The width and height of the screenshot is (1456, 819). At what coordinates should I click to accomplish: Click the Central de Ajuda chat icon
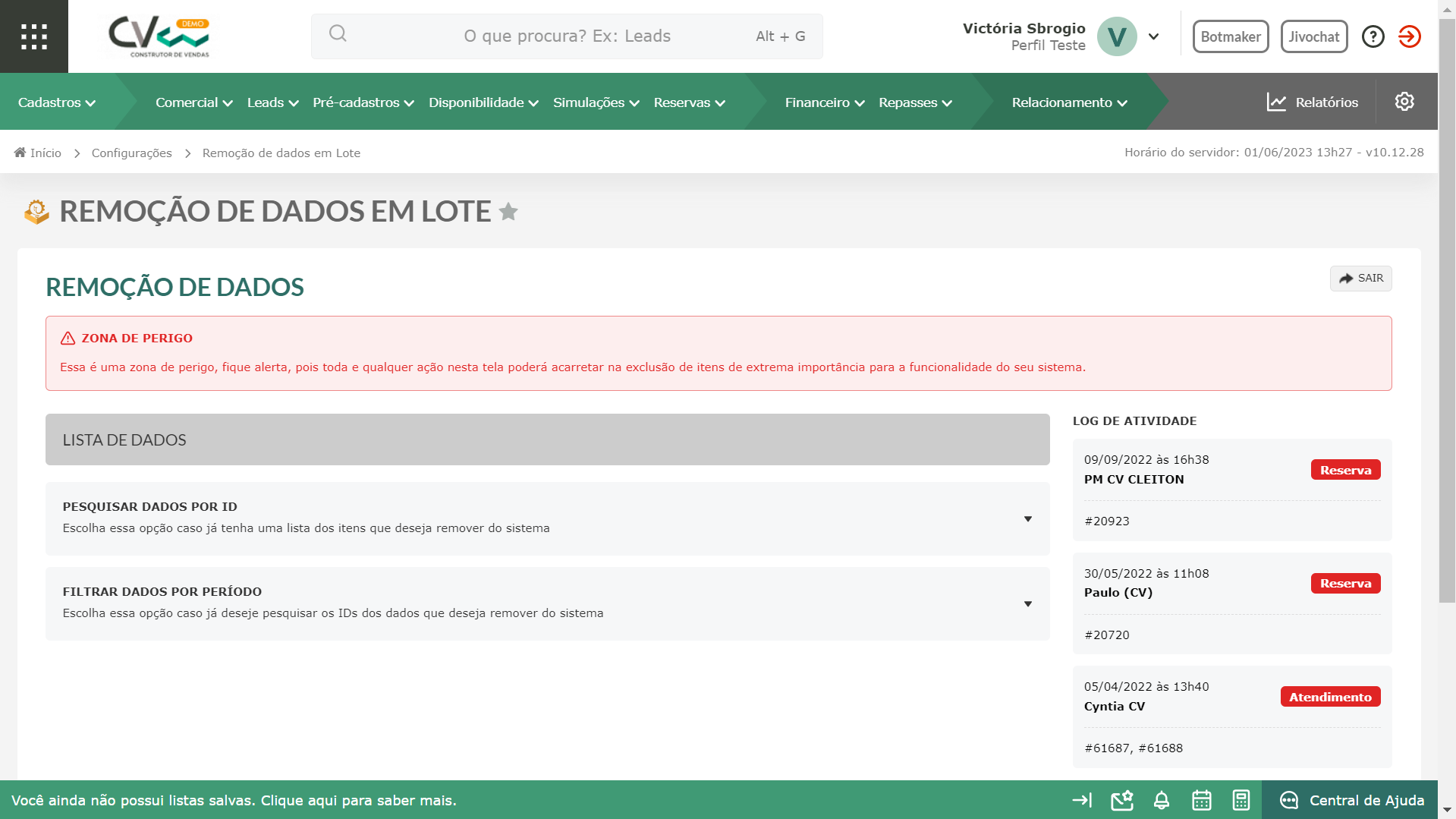(1289, 800)
